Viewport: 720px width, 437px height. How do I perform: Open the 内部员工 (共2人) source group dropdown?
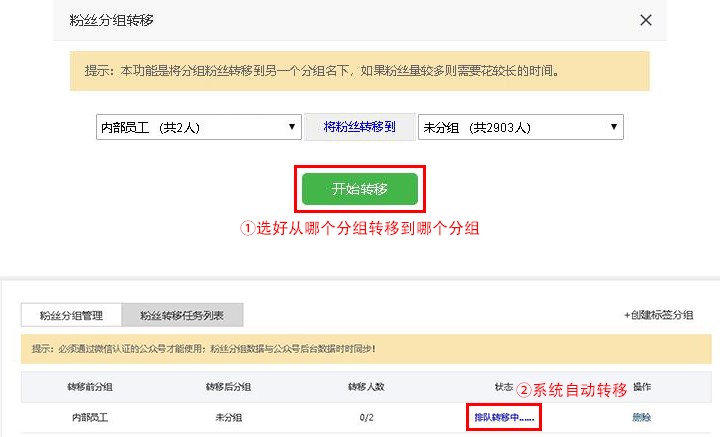coord(198,127)
